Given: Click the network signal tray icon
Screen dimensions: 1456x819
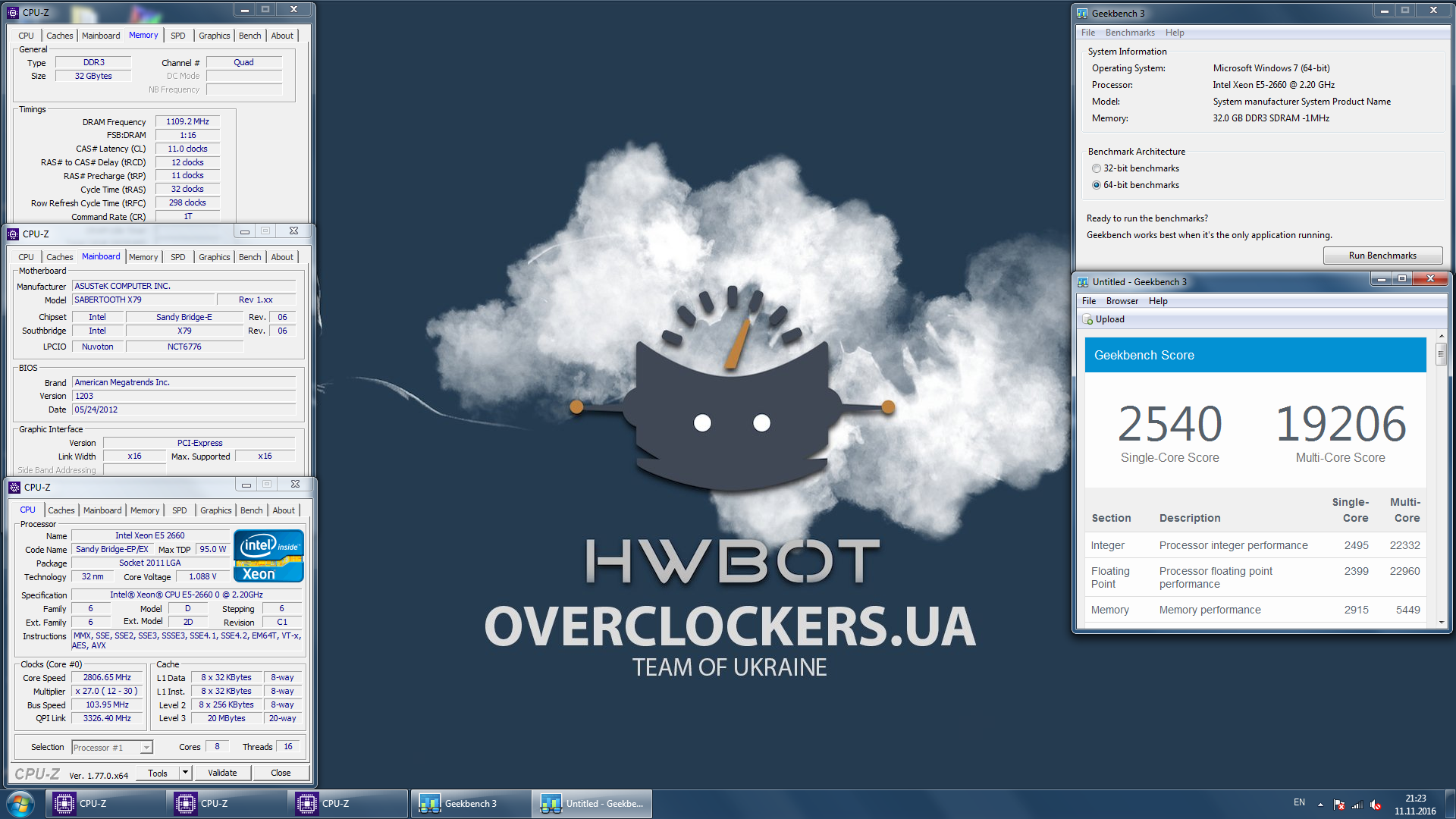Looking at the screenshot, I should [x=1357, y=805].
